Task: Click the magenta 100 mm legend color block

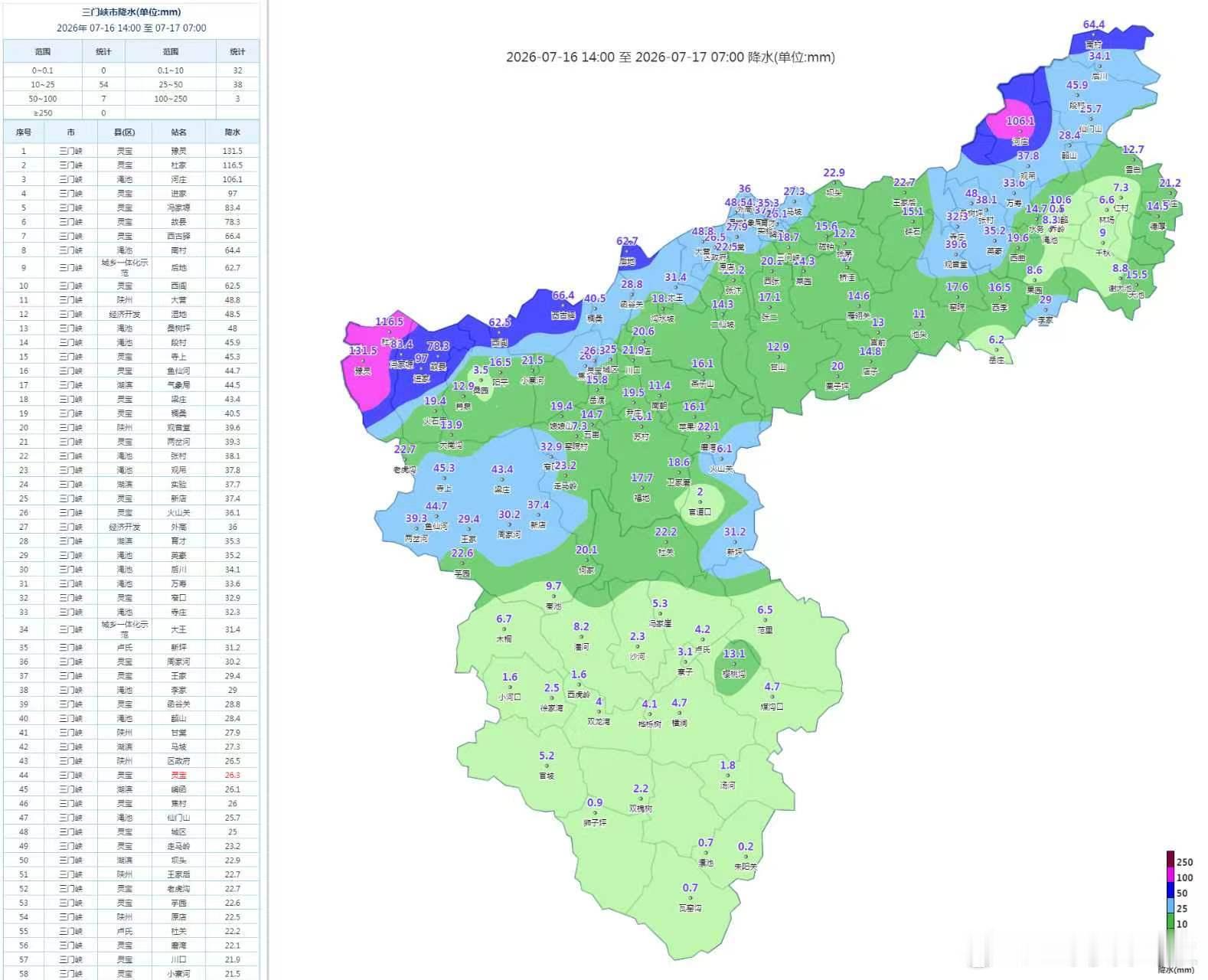Action: click(1170, 874)
